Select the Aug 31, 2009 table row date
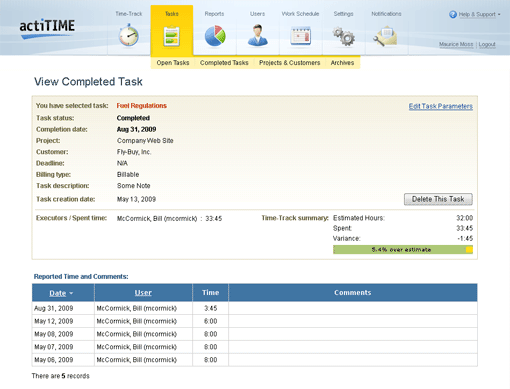The height and width of the screenshot is (389, 510). pos(54,308)
